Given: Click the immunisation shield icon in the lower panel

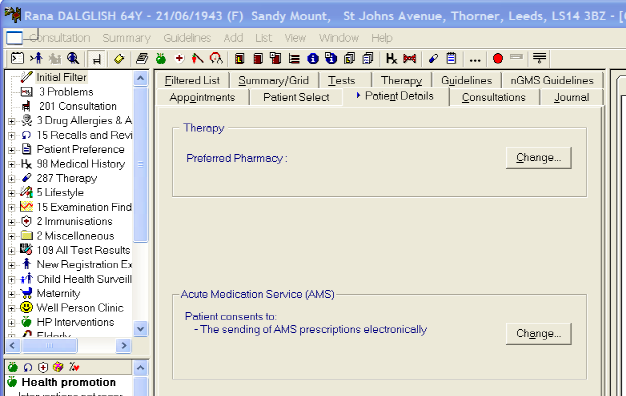Looking at the screenshot, I should (x=43, y=367).
